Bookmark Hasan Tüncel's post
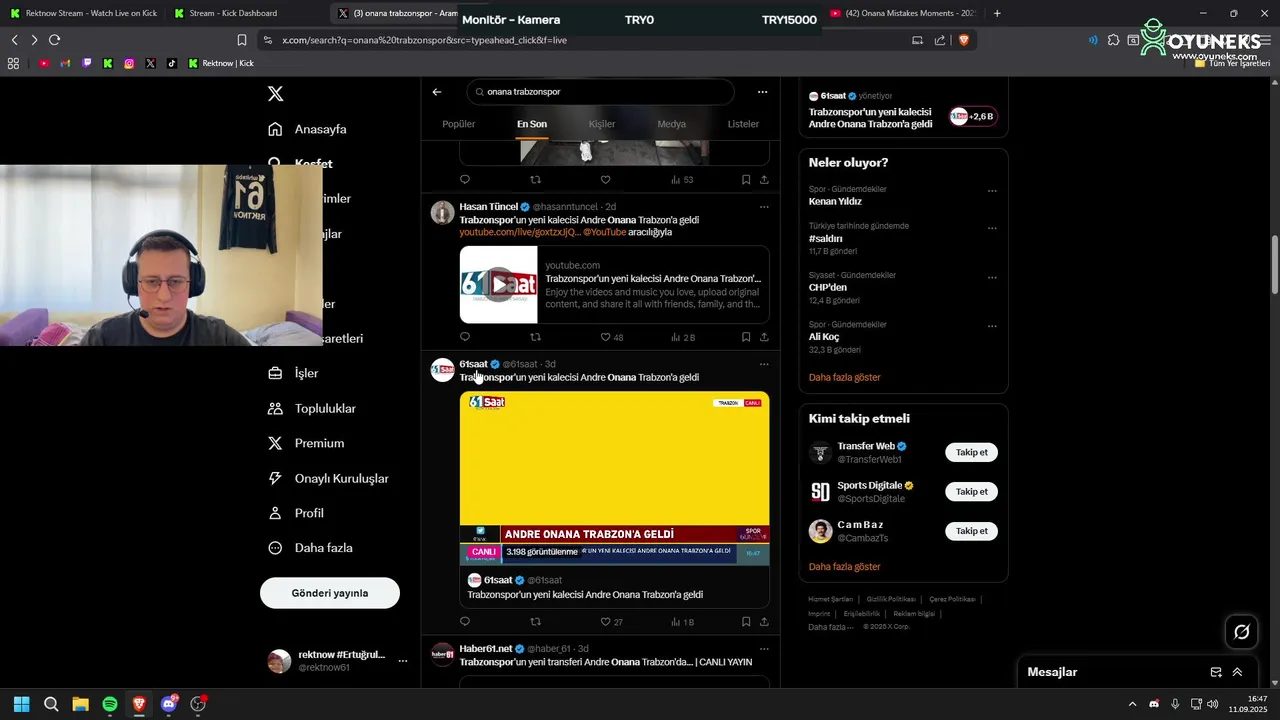Image resolution: width=1280 pixels, height=720 pixels. tap(746, 337)
